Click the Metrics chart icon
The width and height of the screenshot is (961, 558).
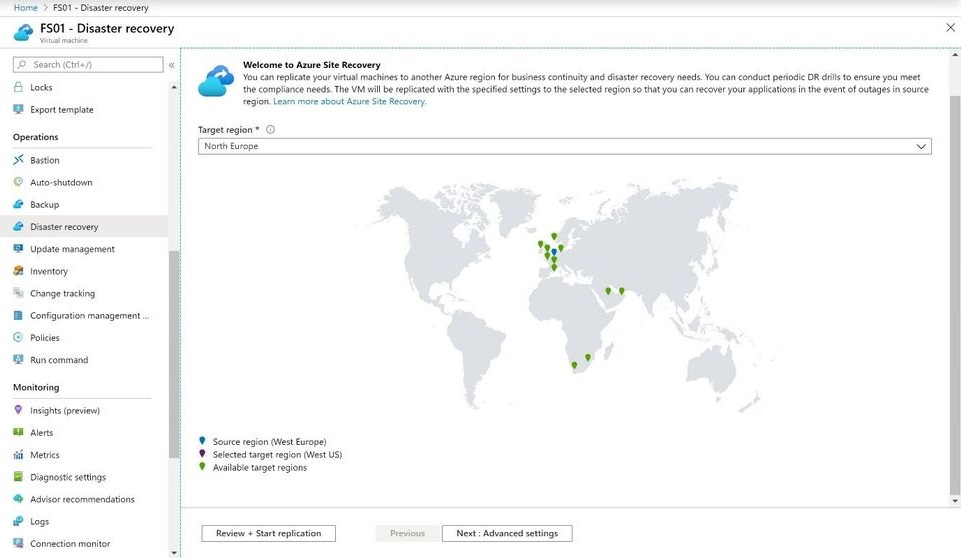[18, 454]
